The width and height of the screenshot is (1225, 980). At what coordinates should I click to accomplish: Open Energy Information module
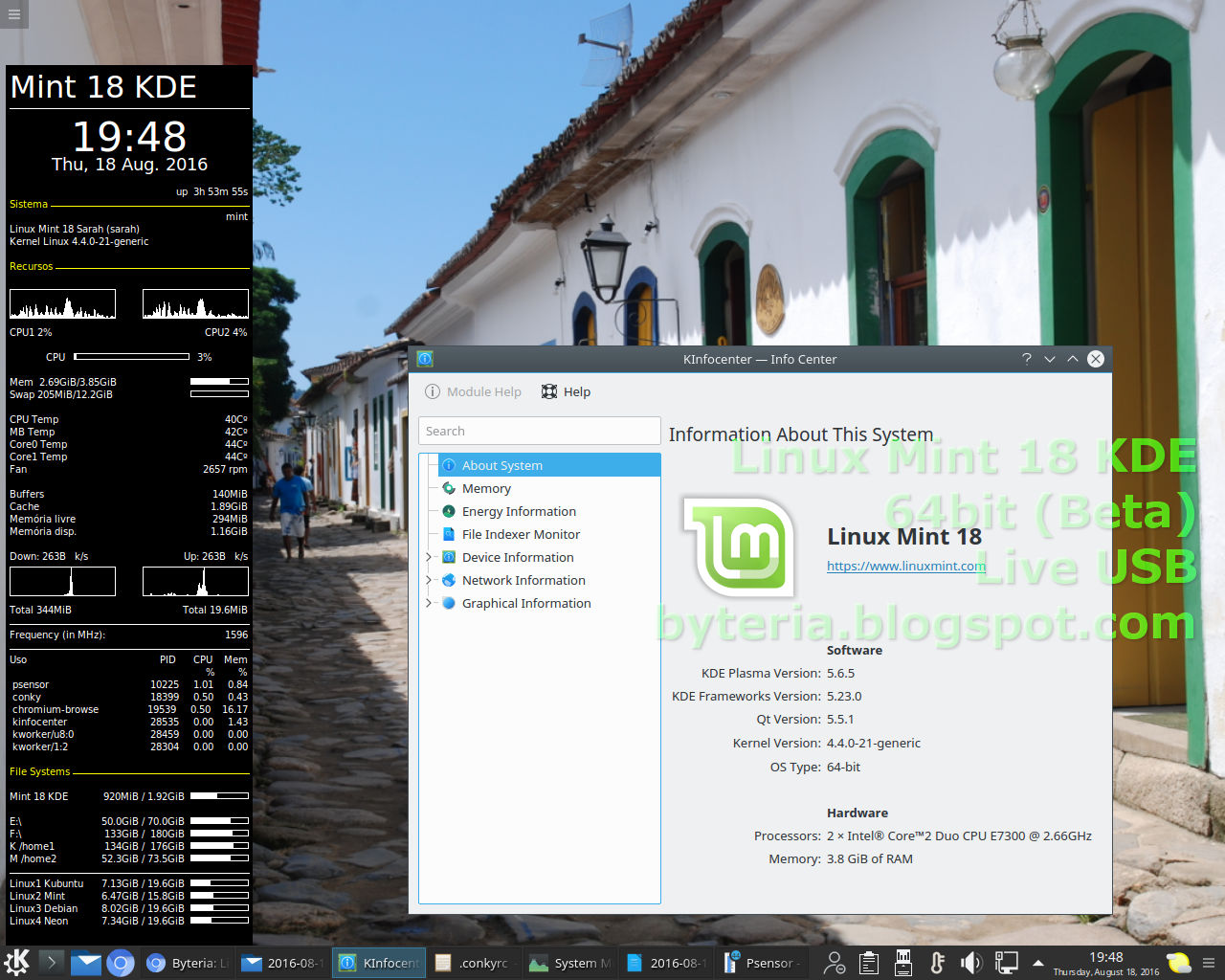point(519,511)
